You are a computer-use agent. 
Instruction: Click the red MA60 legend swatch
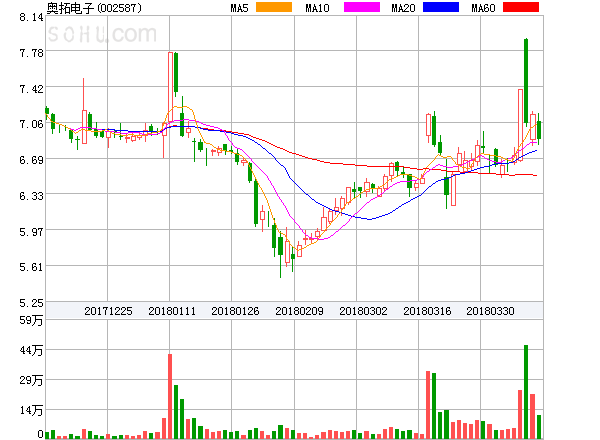(x=521, y=7)
